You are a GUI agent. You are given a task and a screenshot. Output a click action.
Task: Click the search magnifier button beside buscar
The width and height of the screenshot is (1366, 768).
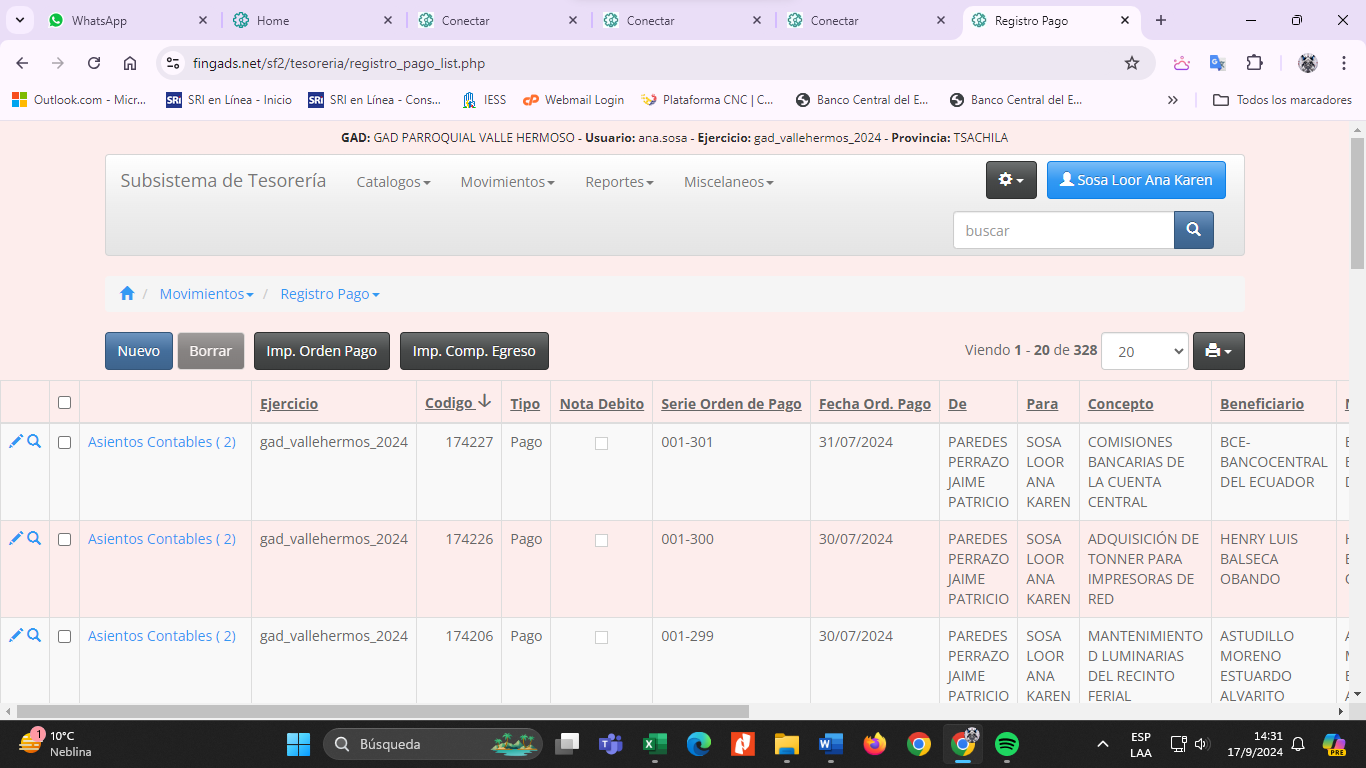1193,230
